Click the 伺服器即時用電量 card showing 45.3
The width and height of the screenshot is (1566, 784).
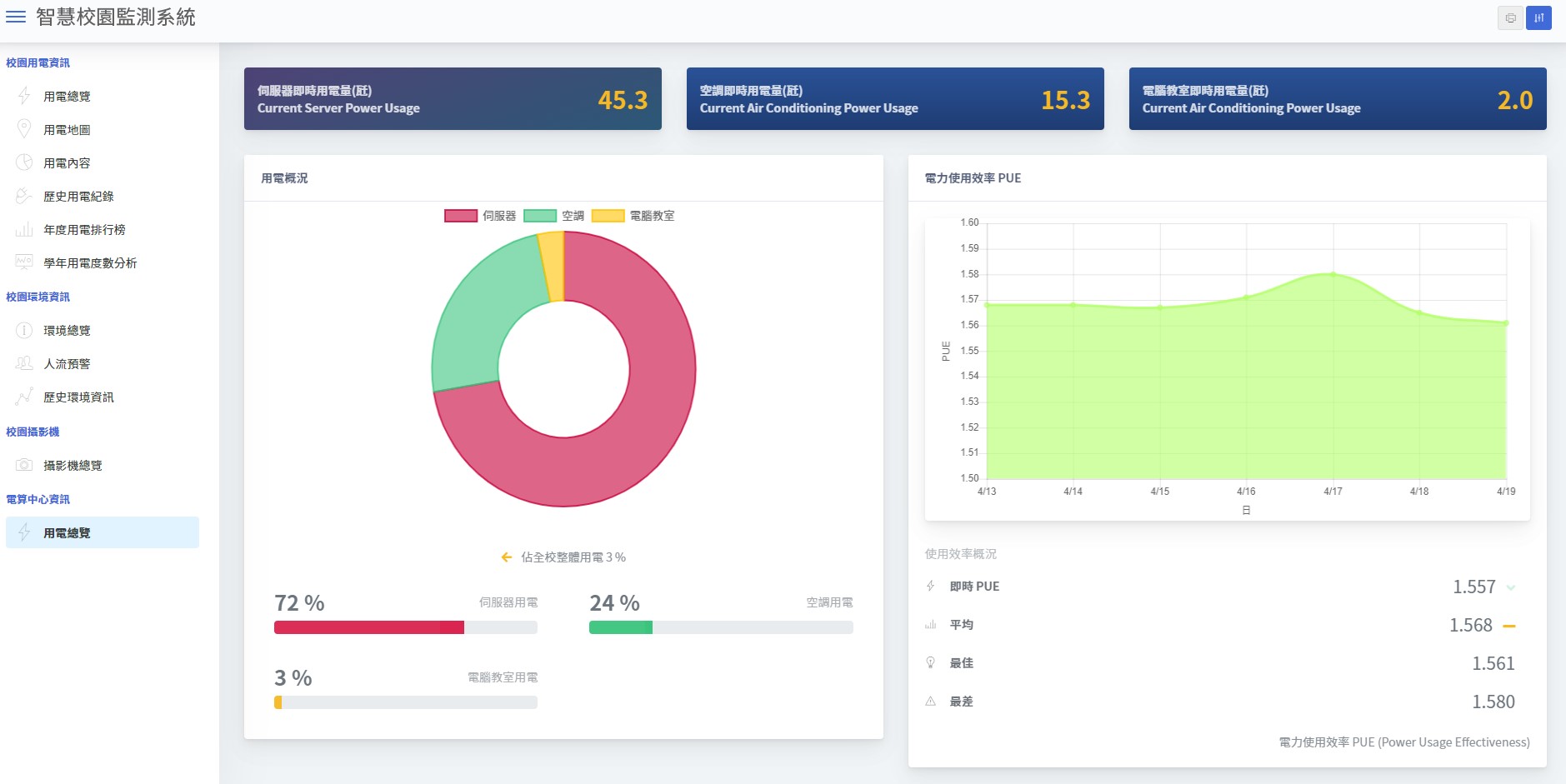pyautogui.click(x=453, y=98)
